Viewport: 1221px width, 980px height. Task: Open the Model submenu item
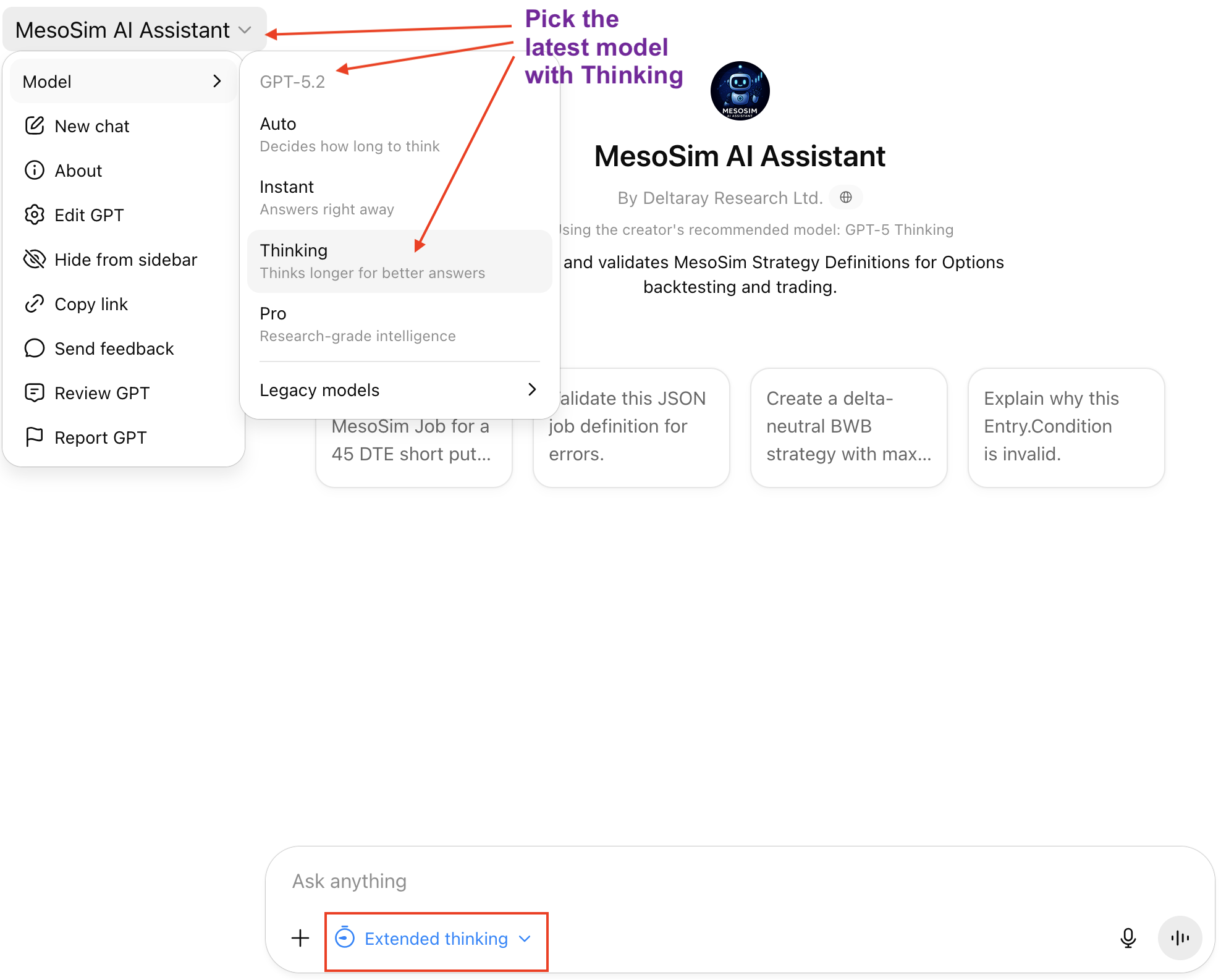click(x=122, y=82)
